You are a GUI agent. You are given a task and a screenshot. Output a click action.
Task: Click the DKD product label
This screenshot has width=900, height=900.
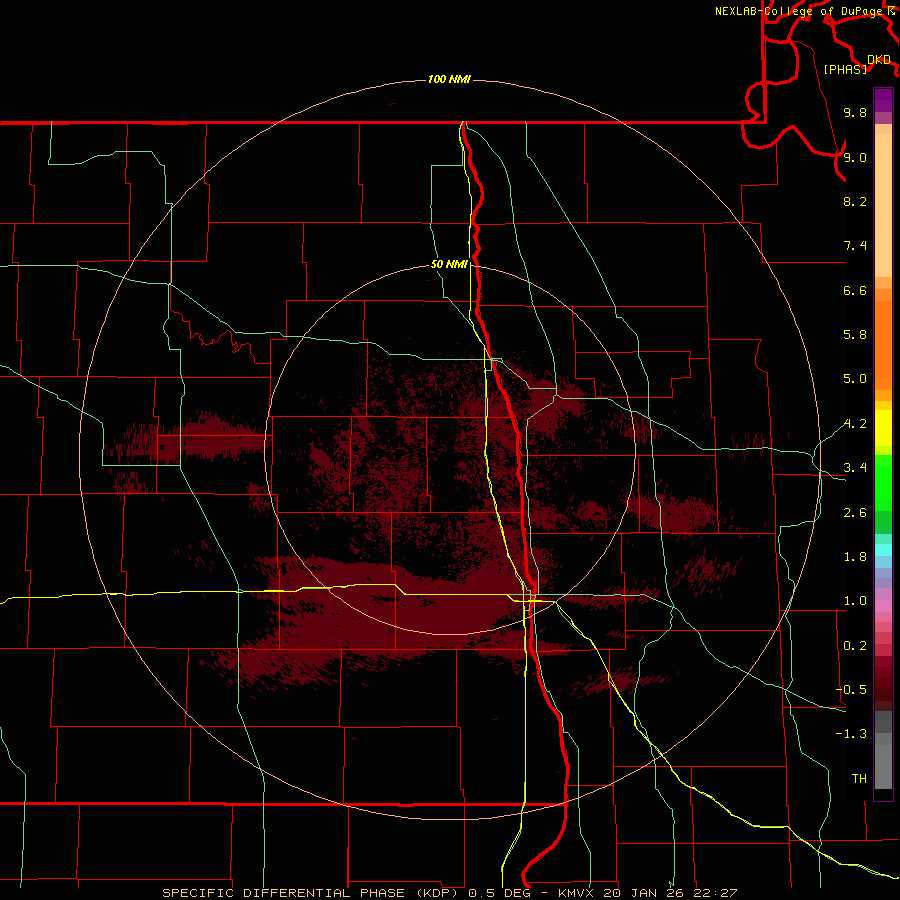point(879,60)
